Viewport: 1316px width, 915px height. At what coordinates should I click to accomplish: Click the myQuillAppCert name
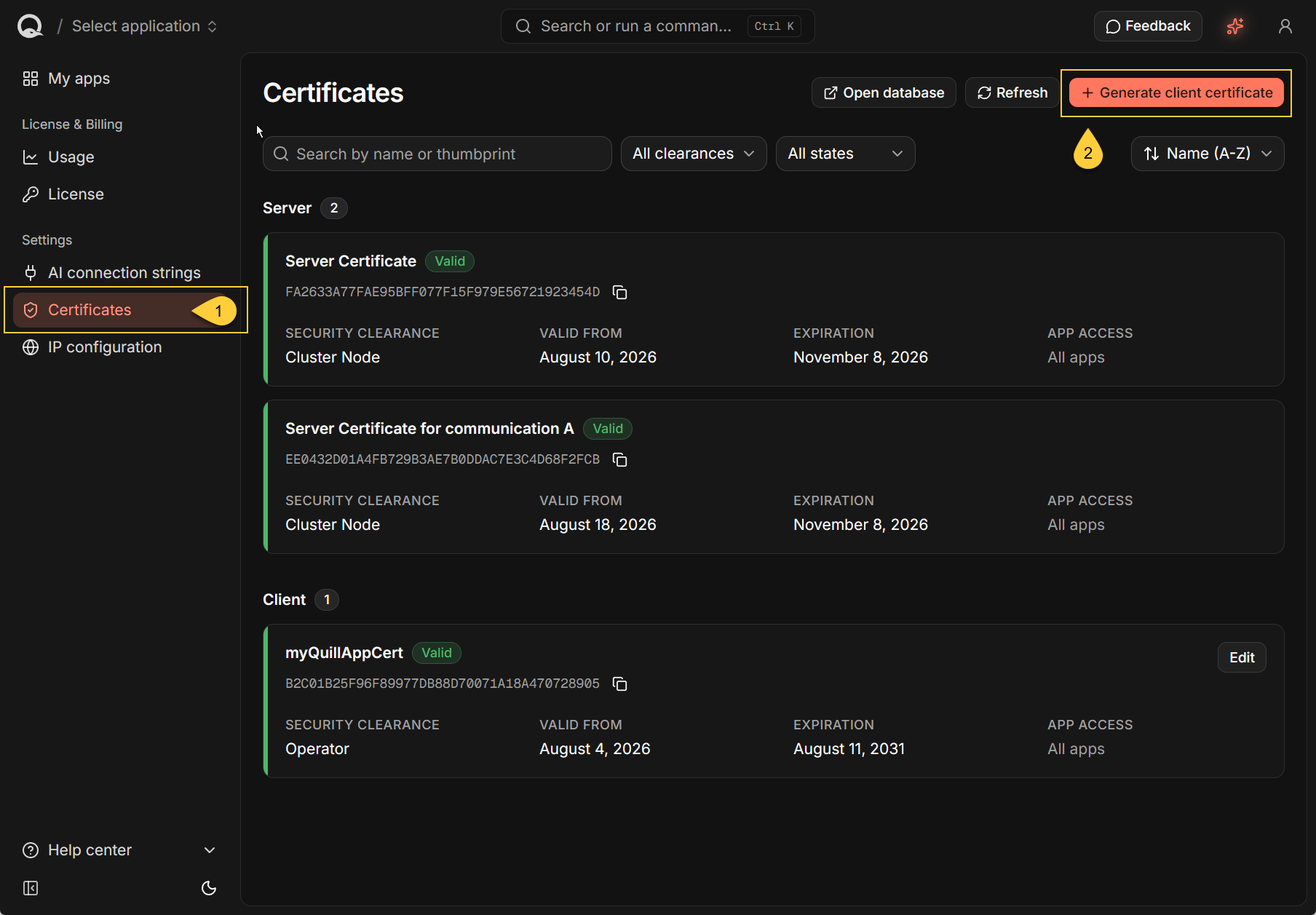coord(344,653)
